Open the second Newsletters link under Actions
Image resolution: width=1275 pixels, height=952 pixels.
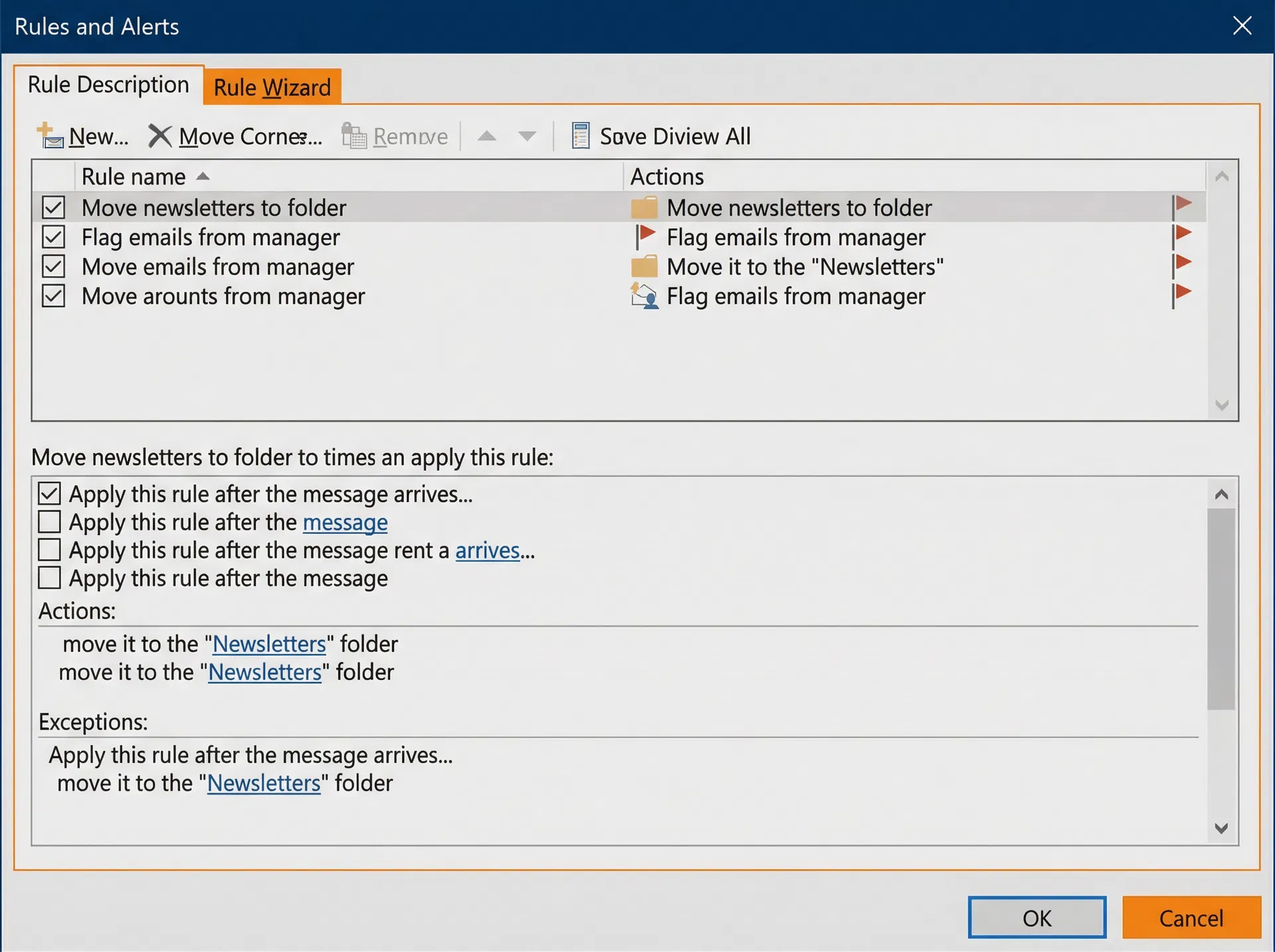point(265,673)
